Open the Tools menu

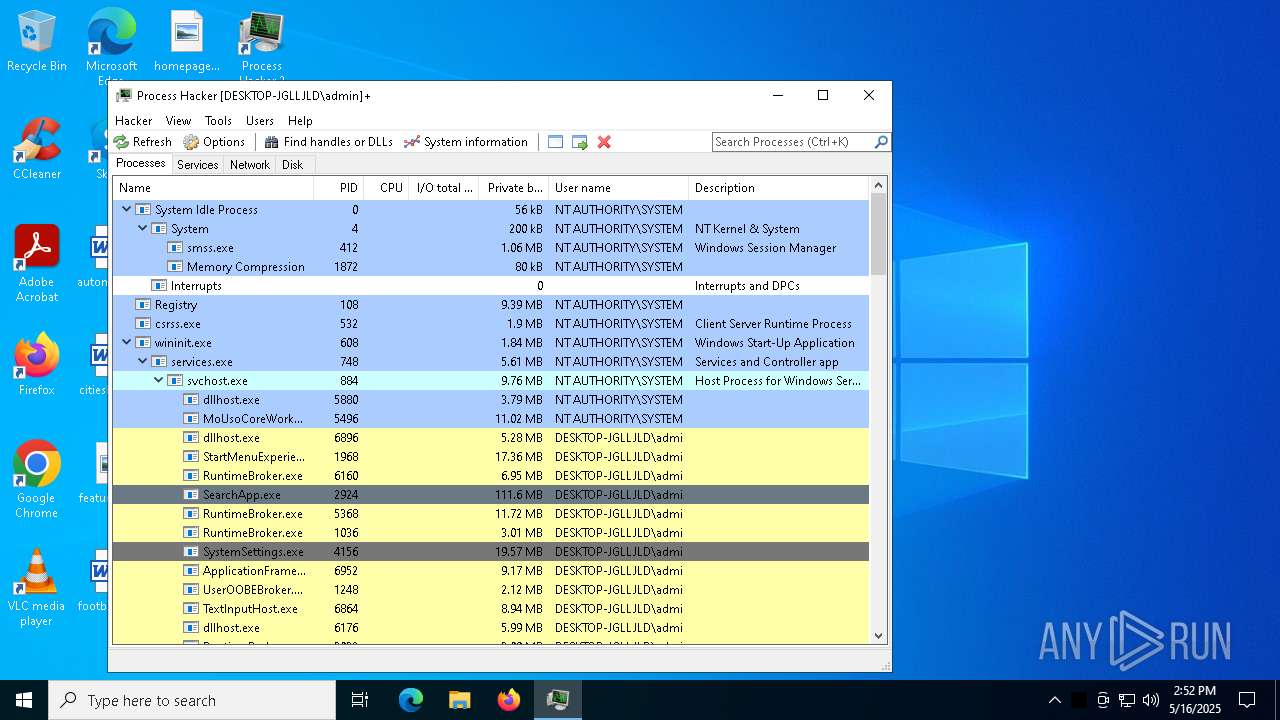pos(218,121)
